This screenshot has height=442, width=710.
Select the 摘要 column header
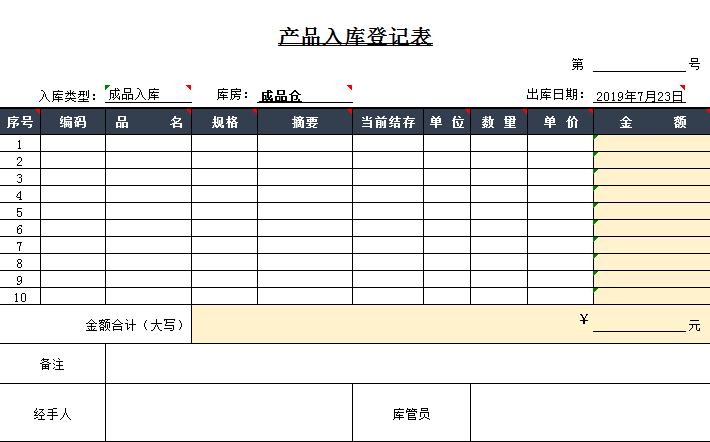(x=304, y=122)
